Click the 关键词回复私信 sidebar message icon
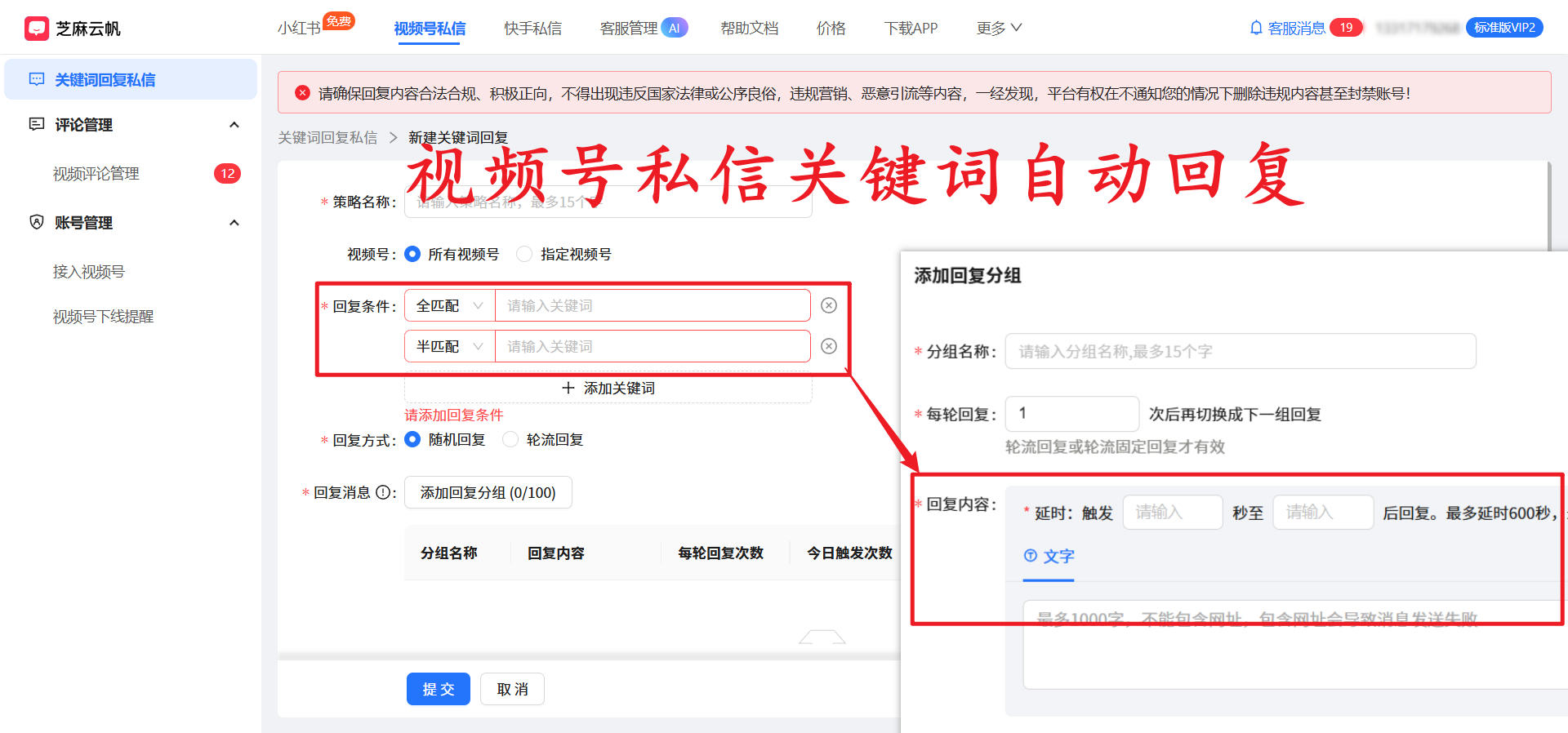1568x733 pixels. coord(37,79)
